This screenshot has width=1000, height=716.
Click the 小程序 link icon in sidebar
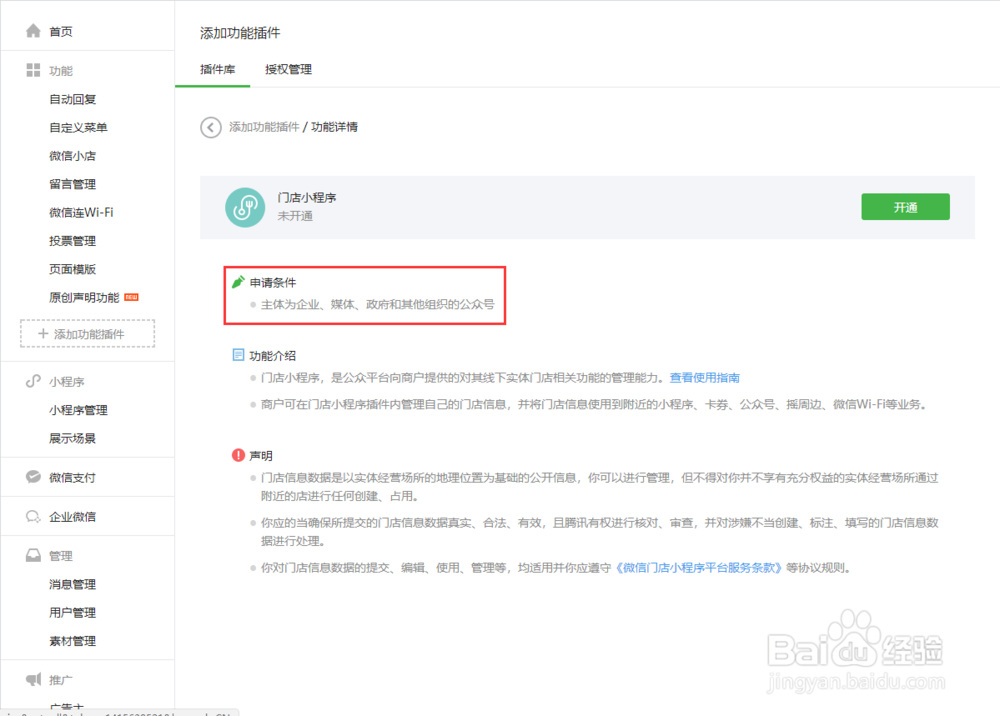pos(33,381)
